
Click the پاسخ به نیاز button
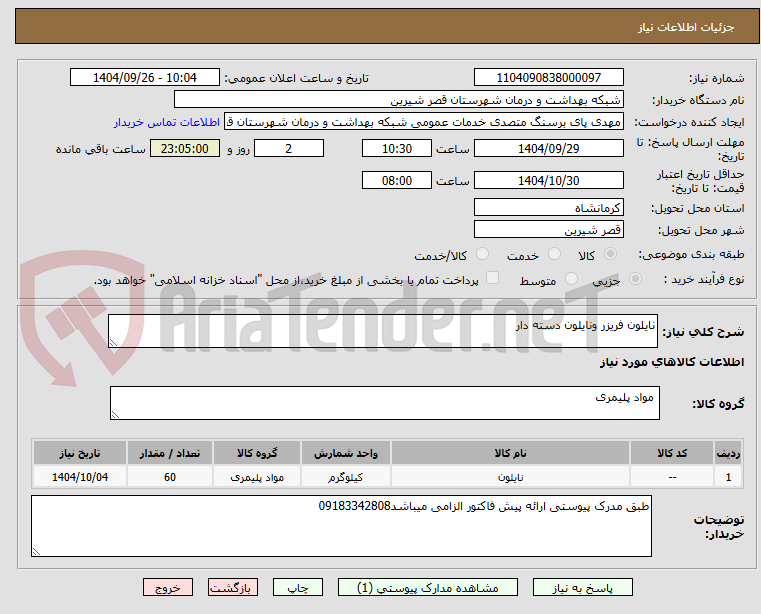tap(582, 587)
